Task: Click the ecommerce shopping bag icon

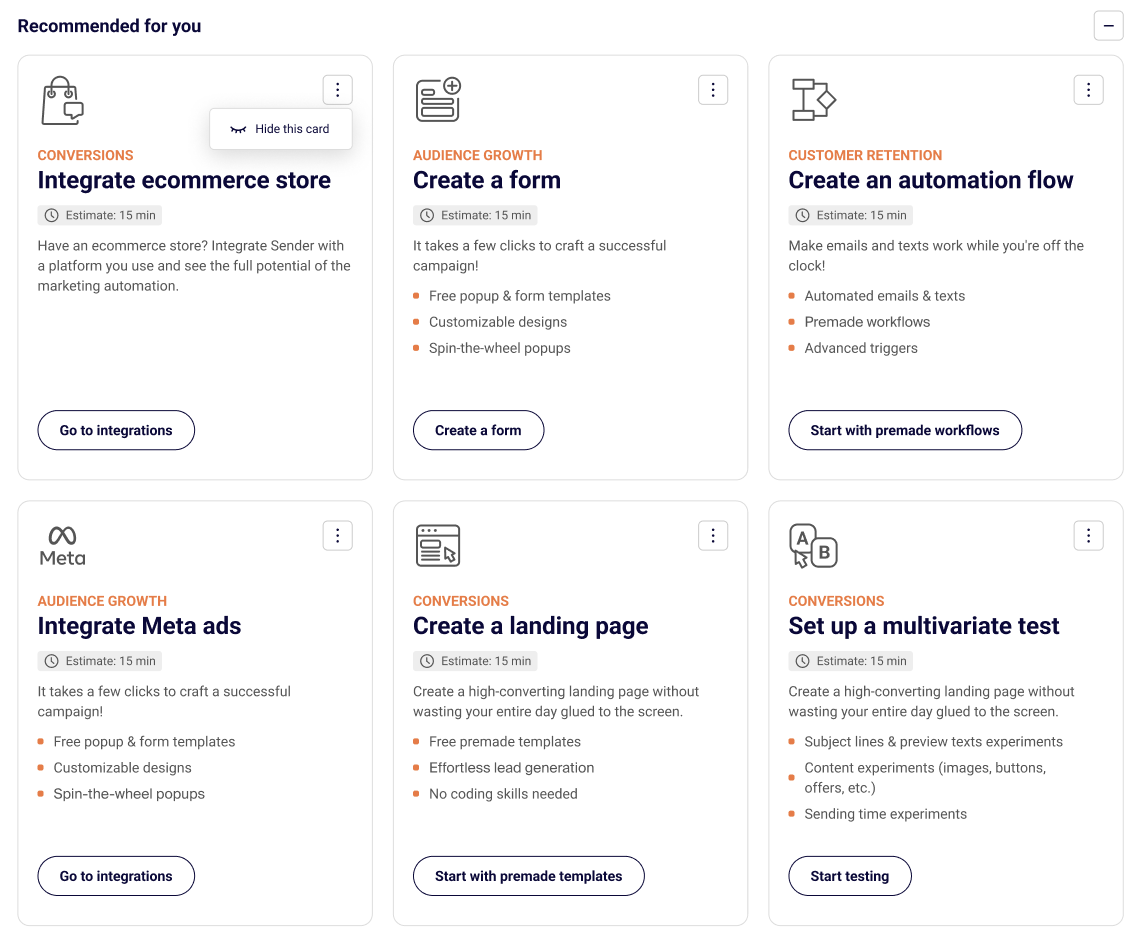Action: (x=62, y=100)
